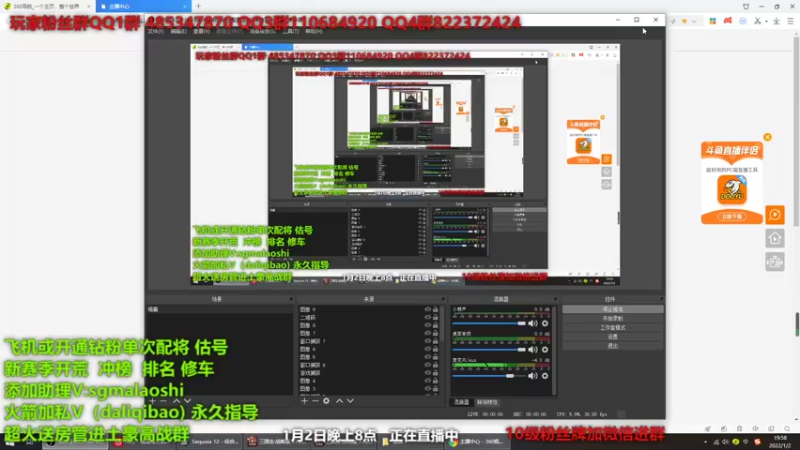
Task: Open the 文件(F) menu in OBS
Action: (156, 32)
